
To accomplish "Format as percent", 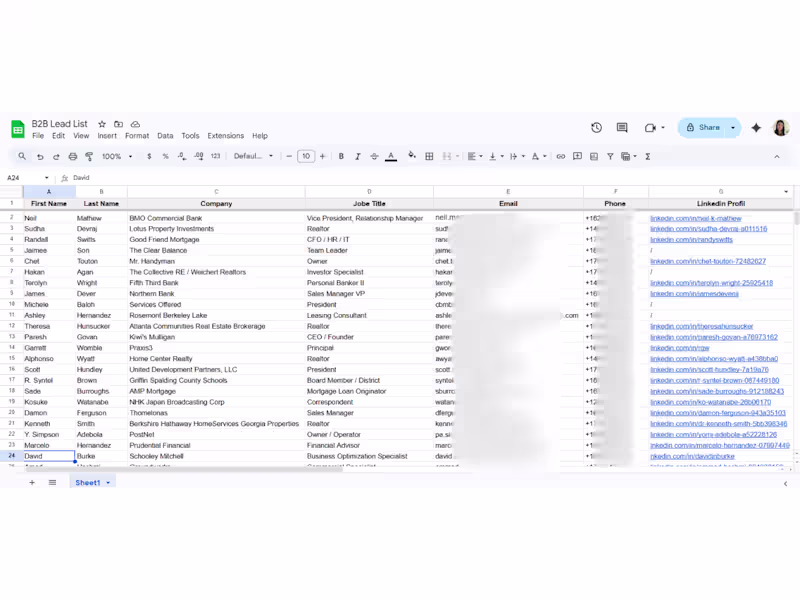I will 165,157.
